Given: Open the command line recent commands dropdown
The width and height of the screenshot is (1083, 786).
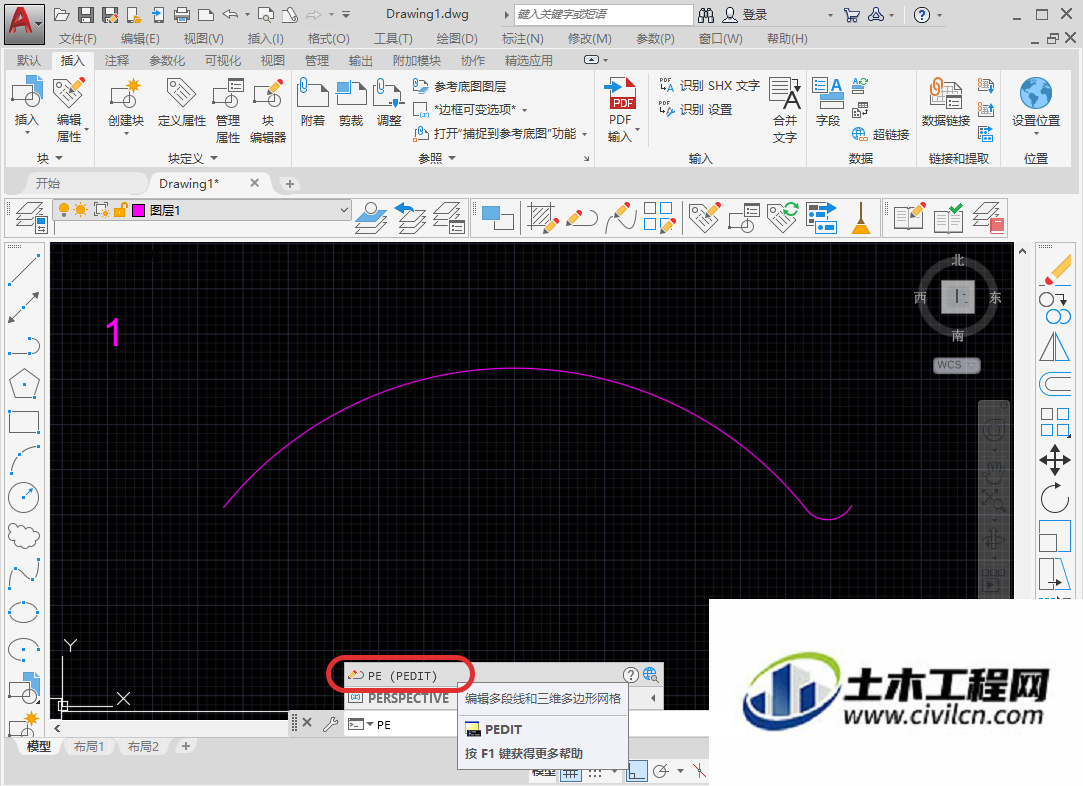Looking at the screenshot, I should (361, 725).
